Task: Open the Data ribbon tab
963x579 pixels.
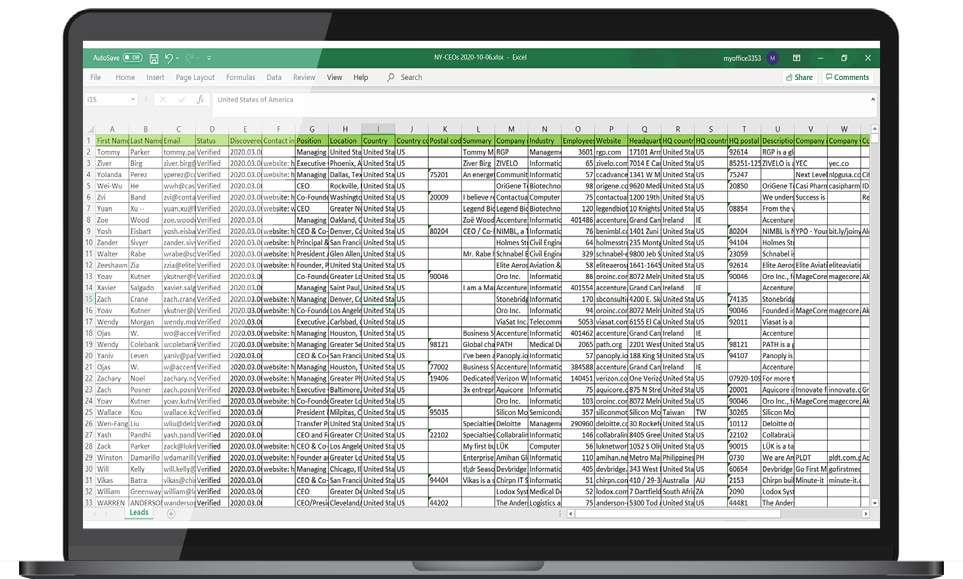Action: tap(274, 77)
